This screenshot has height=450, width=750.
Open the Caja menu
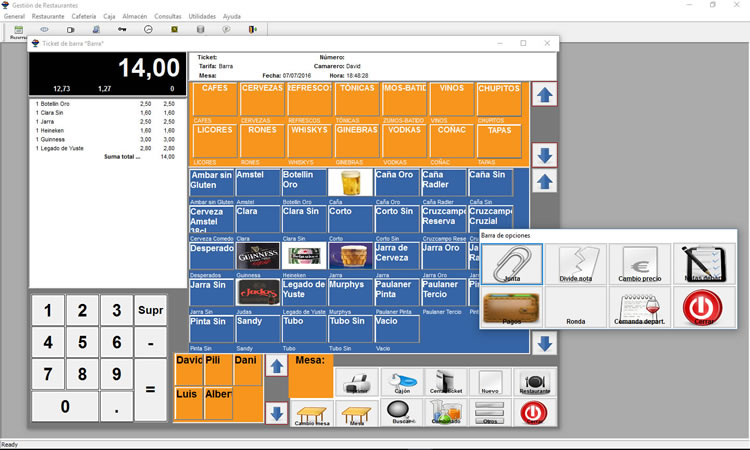click(x=109, y=16)
